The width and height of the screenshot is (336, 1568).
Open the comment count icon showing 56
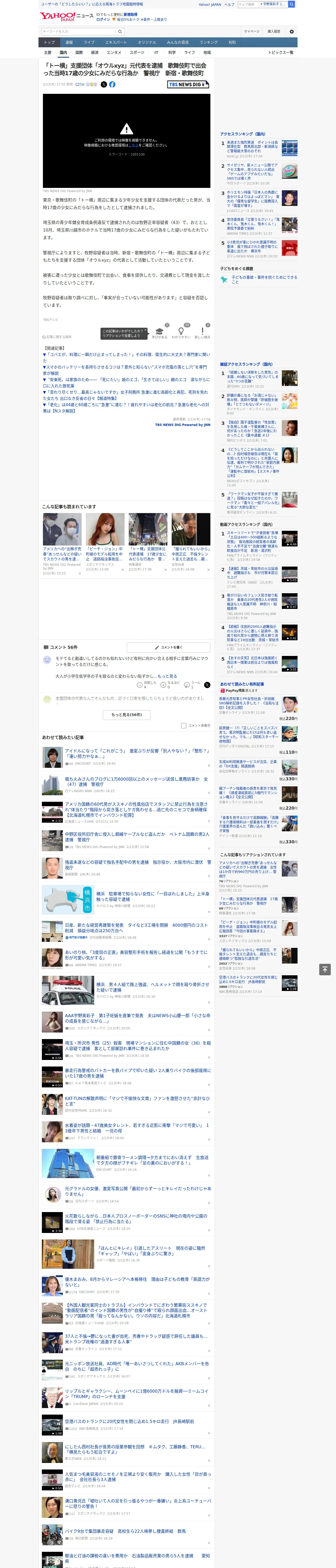pos(80,85)
